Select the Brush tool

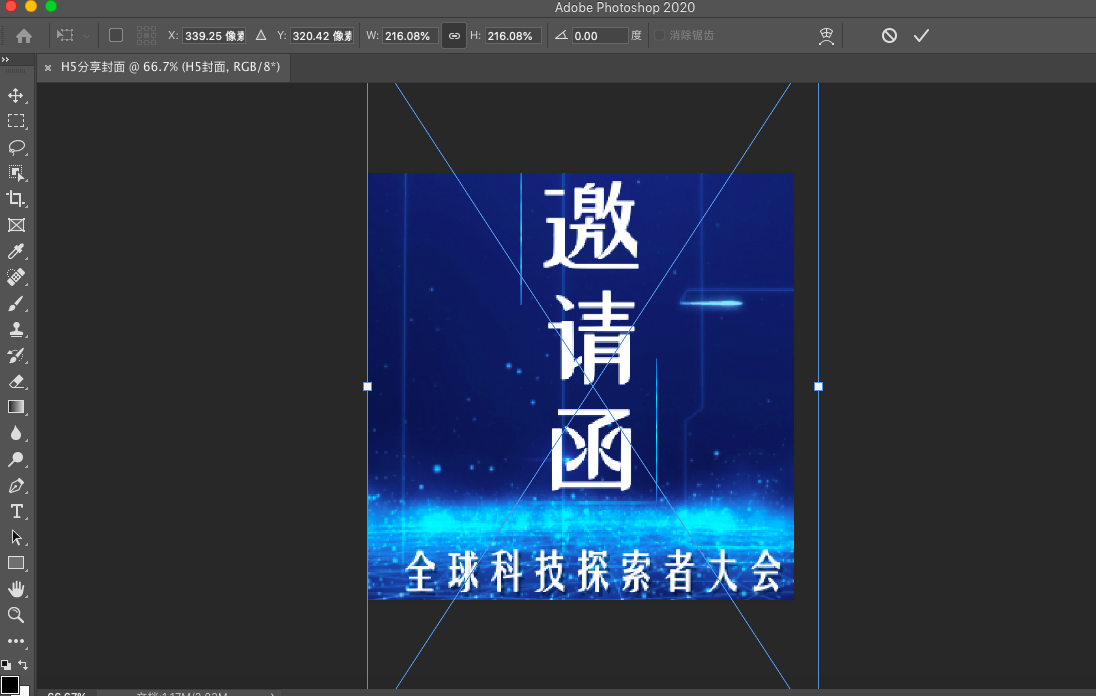coord(15,303)
